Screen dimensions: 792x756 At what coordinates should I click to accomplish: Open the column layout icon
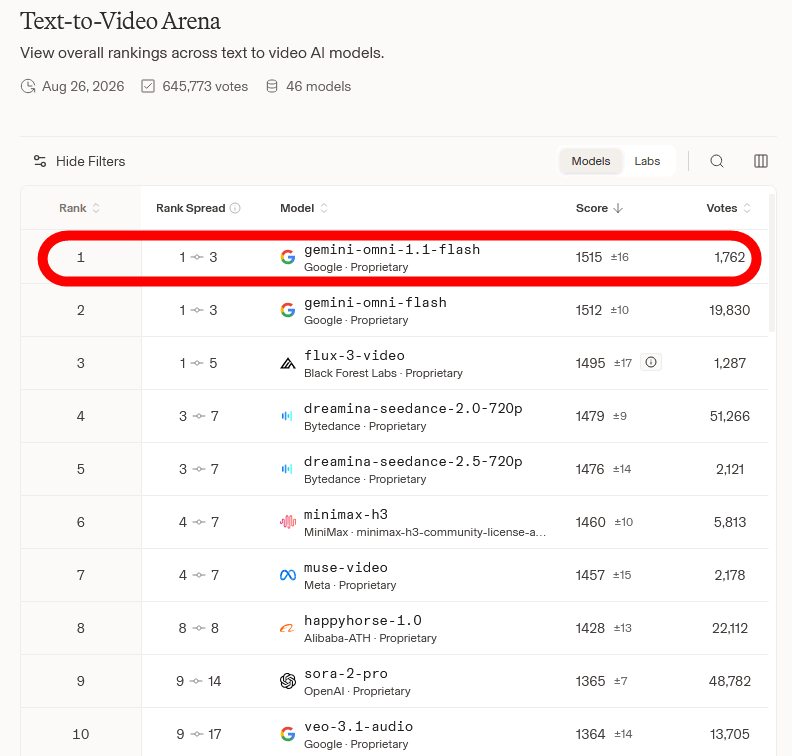click(761, 161)
